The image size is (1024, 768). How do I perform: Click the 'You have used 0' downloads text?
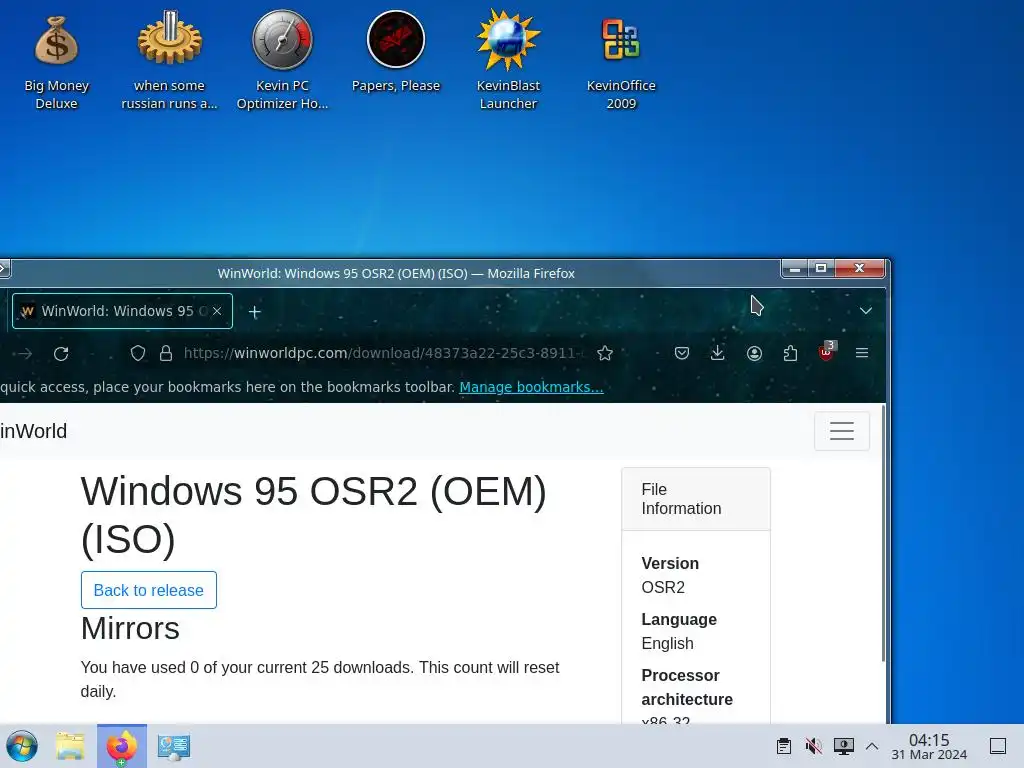click(320, 679)
